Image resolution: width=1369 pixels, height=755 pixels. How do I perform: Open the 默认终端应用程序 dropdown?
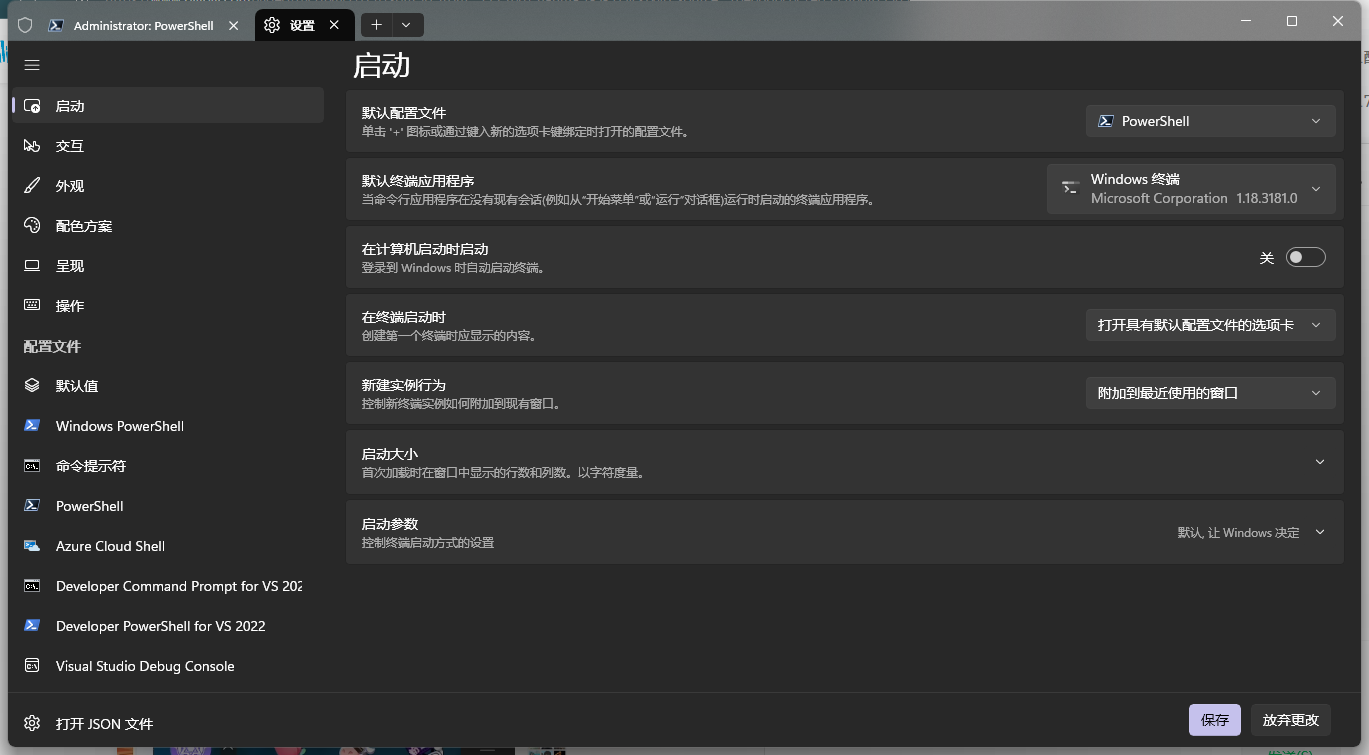click(x=1191, y=189)
